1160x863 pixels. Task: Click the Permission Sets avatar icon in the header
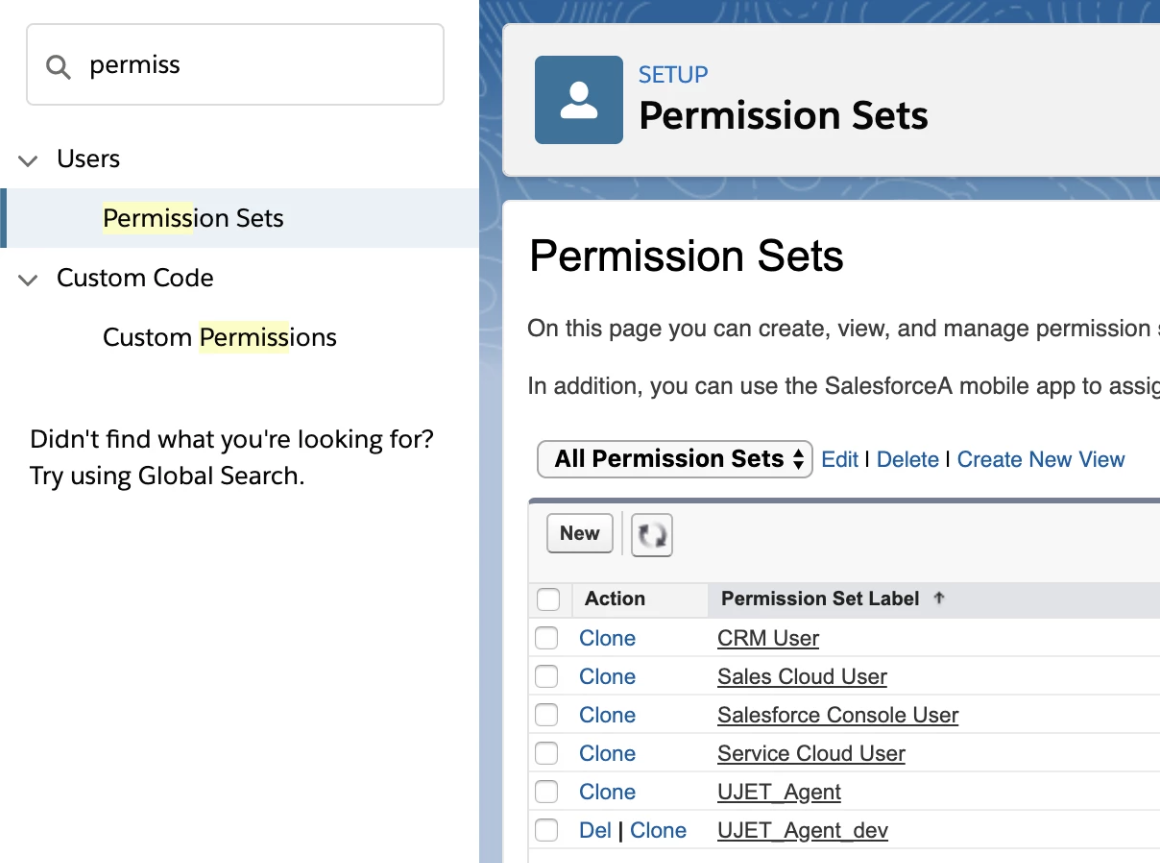(x=578, y=99)
